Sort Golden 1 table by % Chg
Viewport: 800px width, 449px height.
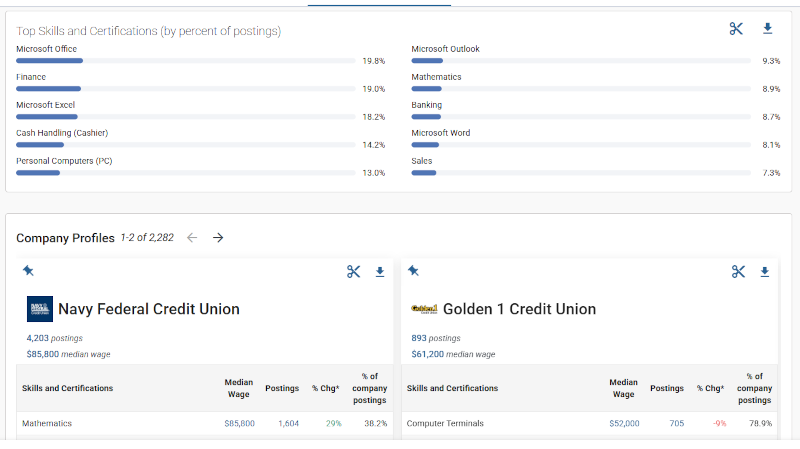pos(710,388)
